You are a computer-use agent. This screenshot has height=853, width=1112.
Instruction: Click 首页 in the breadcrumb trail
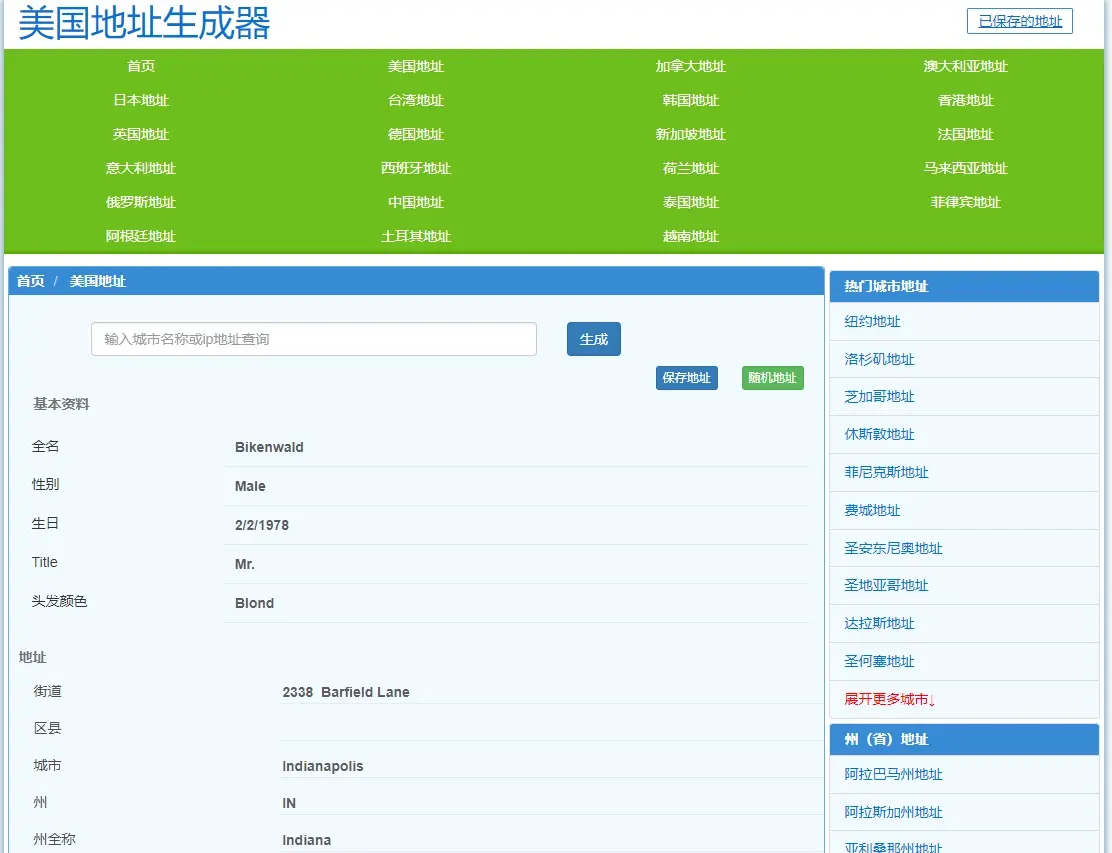click(29, 281)
